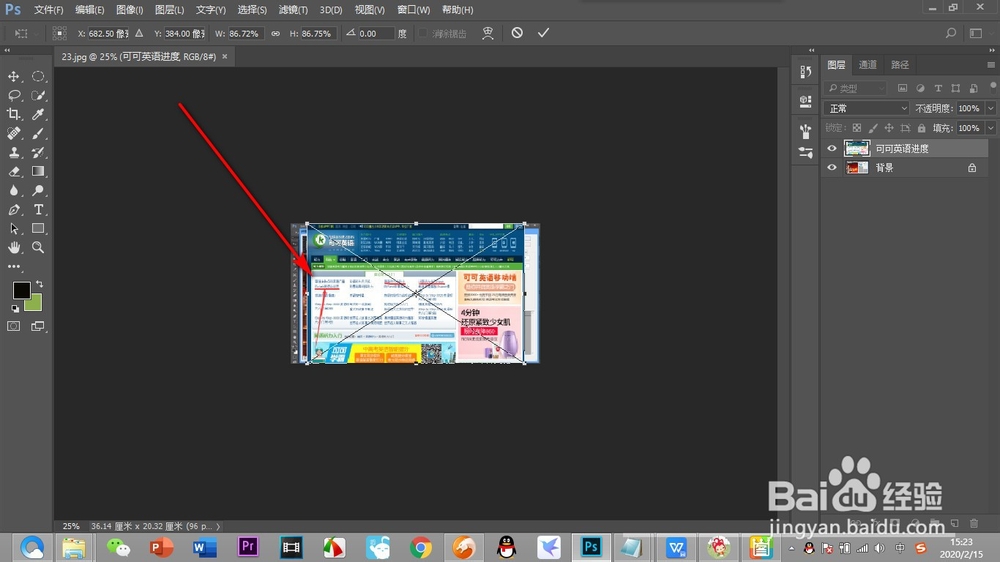Select the Path Selection tool
Viewport: 1000px width, 562px height.
click(x=13, y=228)
